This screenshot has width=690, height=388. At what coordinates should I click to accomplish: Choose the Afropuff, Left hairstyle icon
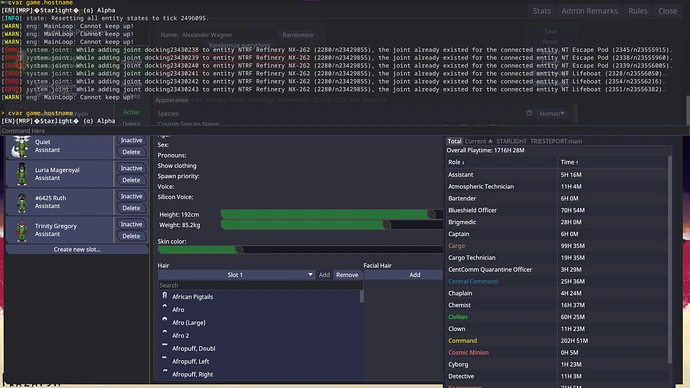165,359
